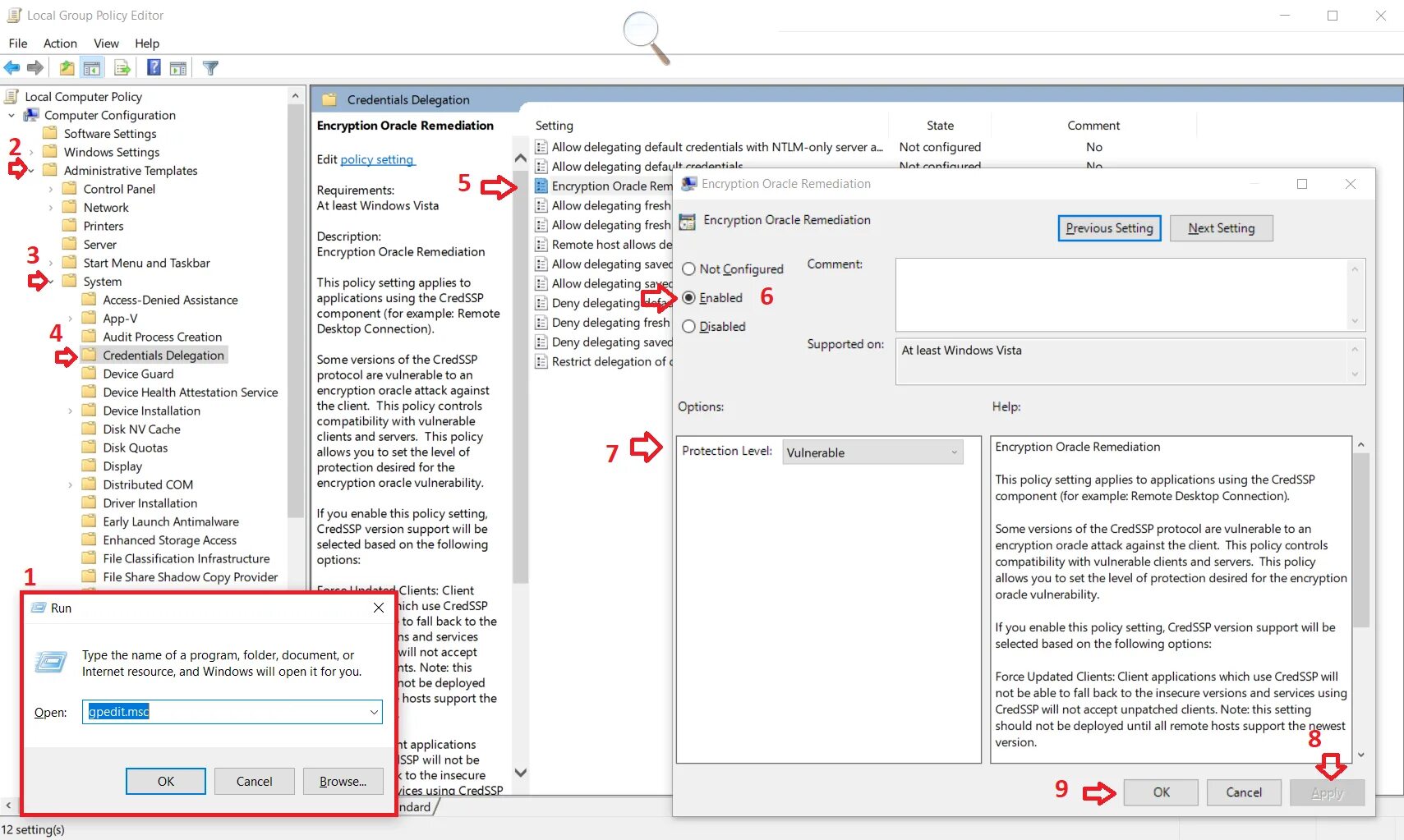Click the description pane vertical scrollbar thumb
Image resolution: width=1404 pixels, height=840 pixels.
point(520,378)
